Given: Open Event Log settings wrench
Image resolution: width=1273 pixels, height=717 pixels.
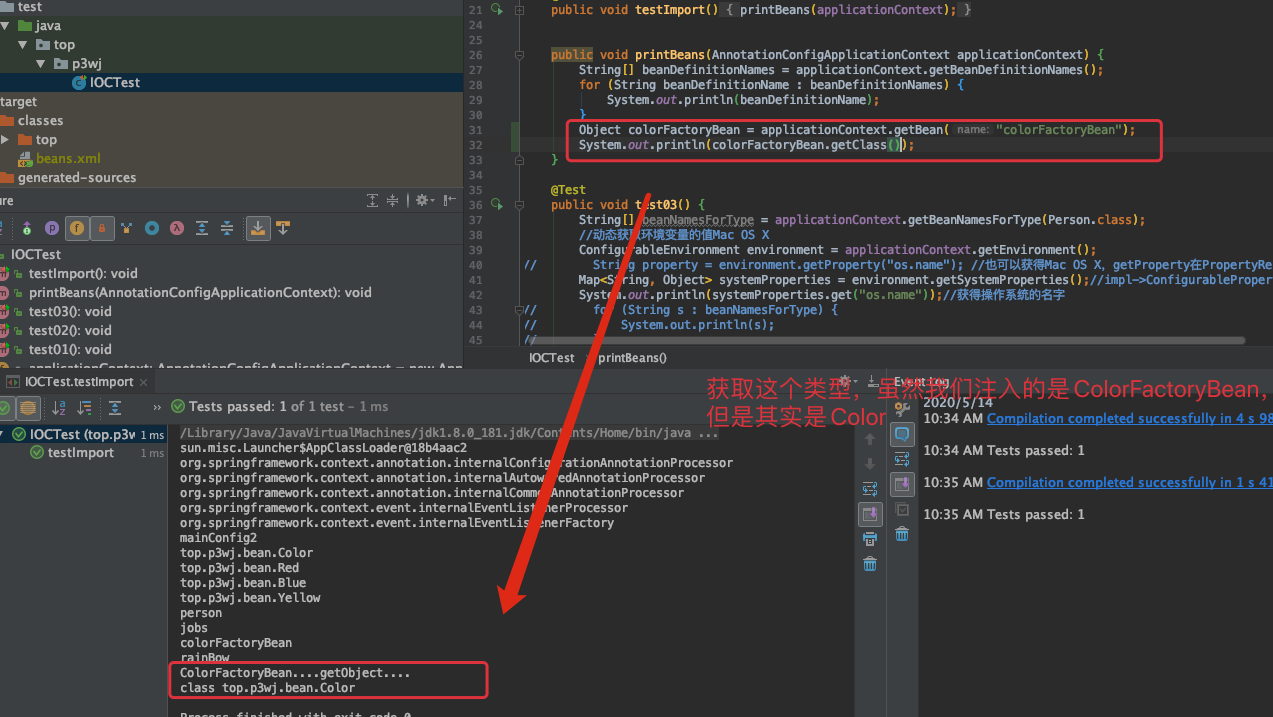Looking at the screenshot, I should click(x=902, y=409).
